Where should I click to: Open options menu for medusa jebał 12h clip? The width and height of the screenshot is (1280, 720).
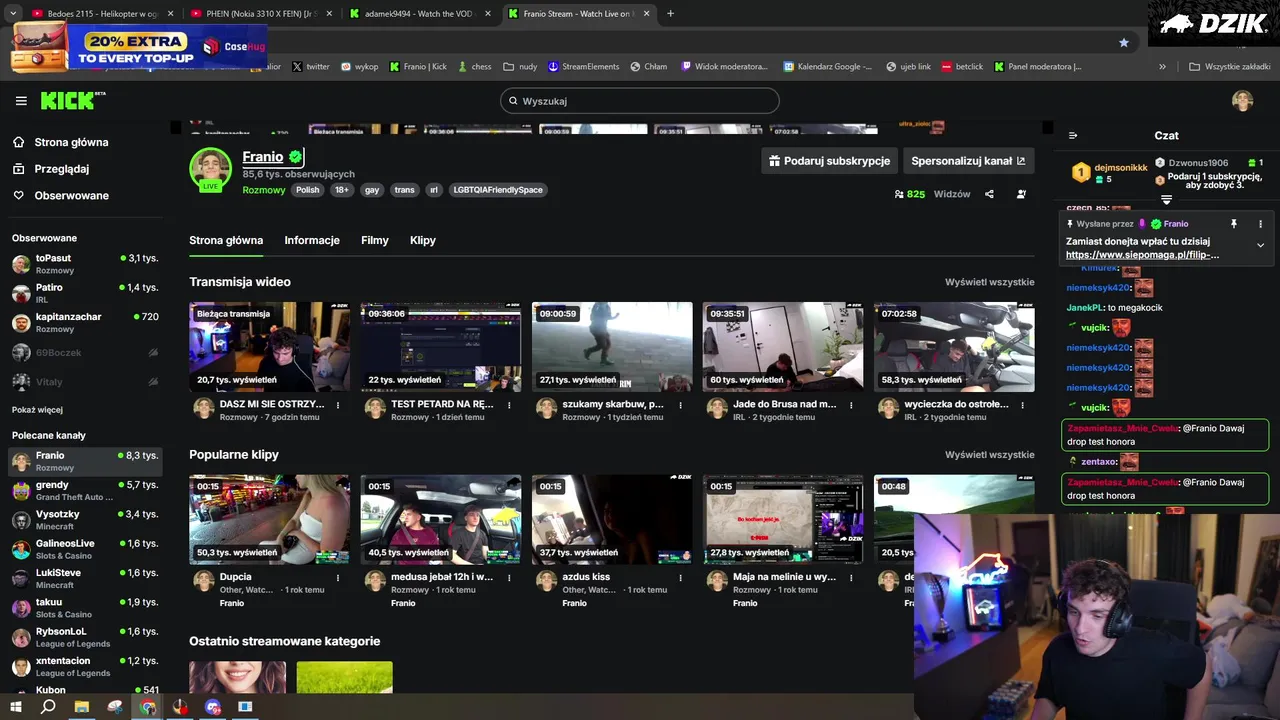point(509,577)
